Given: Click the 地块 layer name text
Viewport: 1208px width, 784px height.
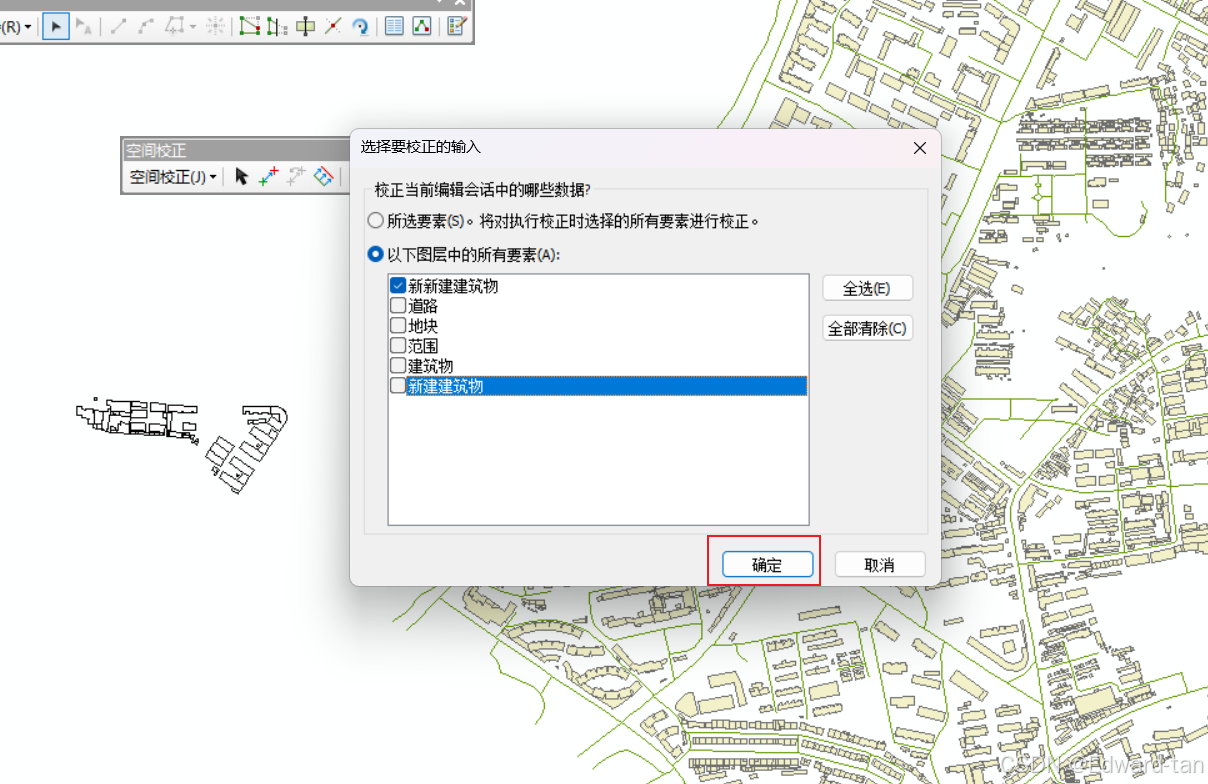Looking at the screenshot, I should [423, 326].
